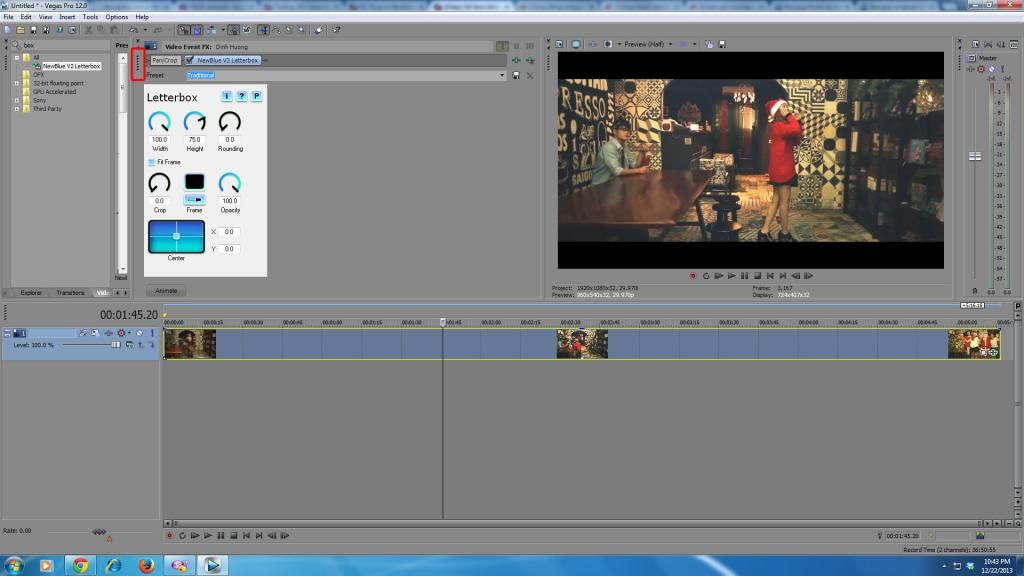Viewport: 1024px width, 576px height.
Task: Click the Letterbox 'P' presets button
Action: click(x=256, y=96)
